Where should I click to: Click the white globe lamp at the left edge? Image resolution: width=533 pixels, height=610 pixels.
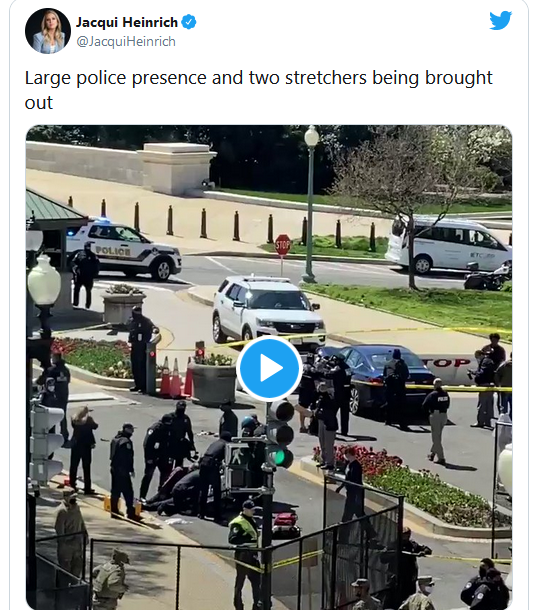44,279
